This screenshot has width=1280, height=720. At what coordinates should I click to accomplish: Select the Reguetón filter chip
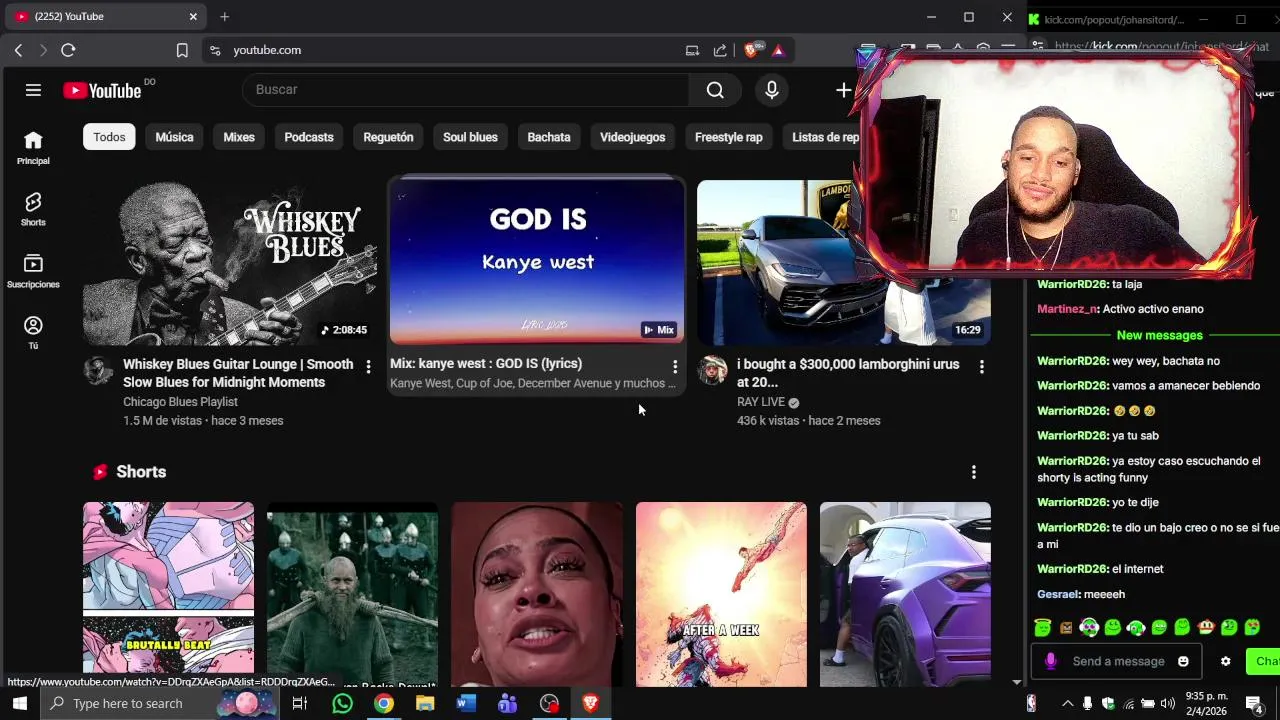[388, 137]
